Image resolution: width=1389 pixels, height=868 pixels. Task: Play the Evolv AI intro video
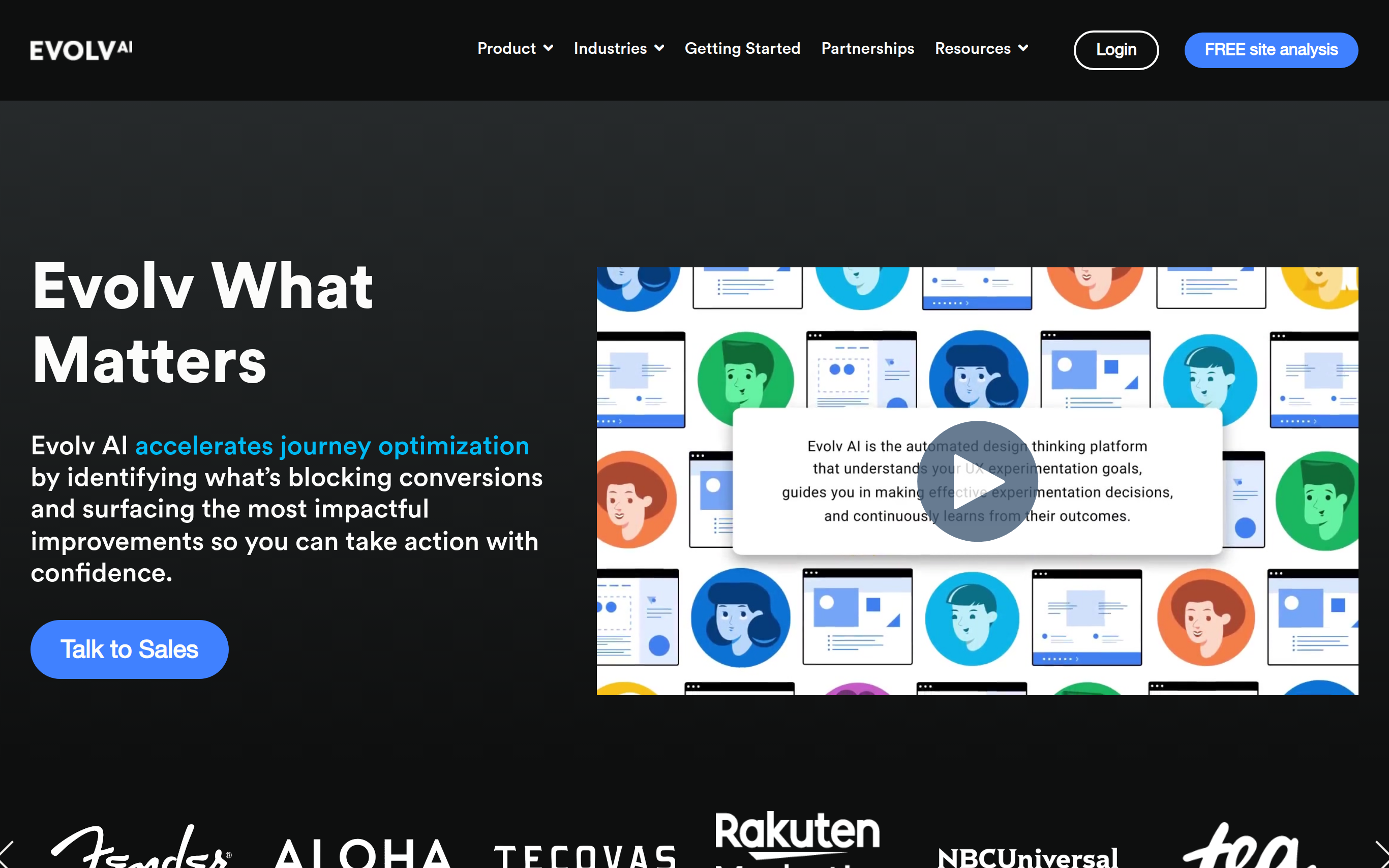[x=977, y=481]
